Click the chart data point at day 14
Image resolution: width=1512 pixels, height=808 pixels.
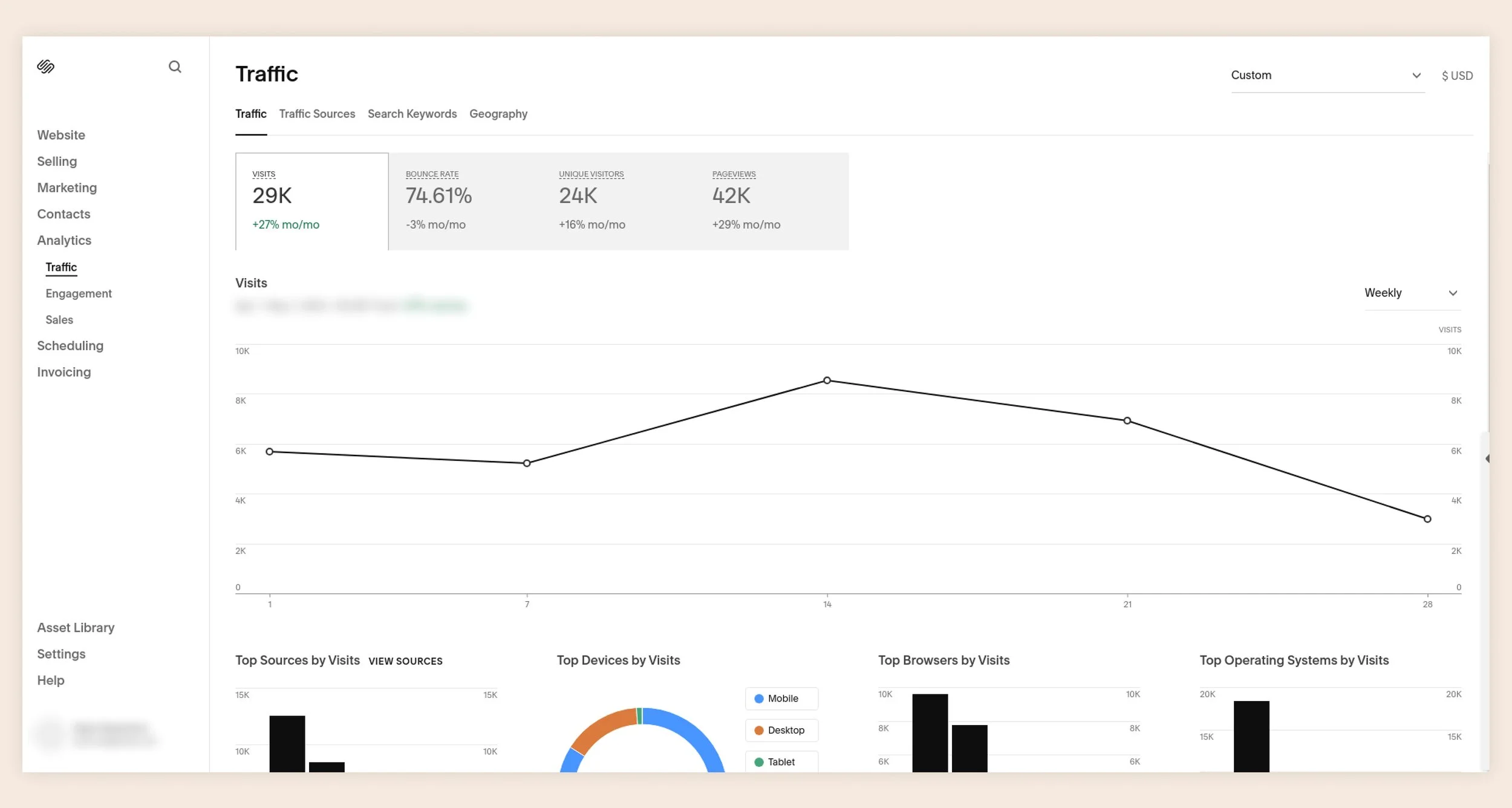pos(827,380)
